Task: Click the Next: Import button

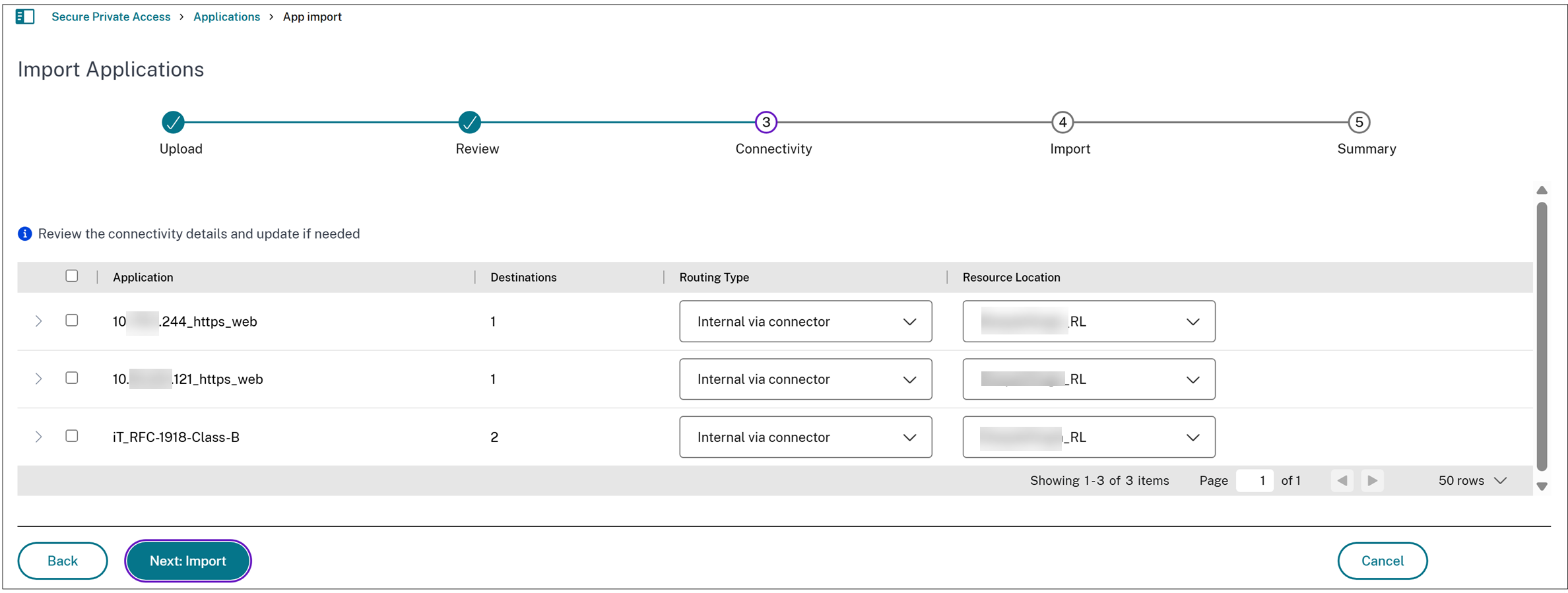Action: [187, 561]
